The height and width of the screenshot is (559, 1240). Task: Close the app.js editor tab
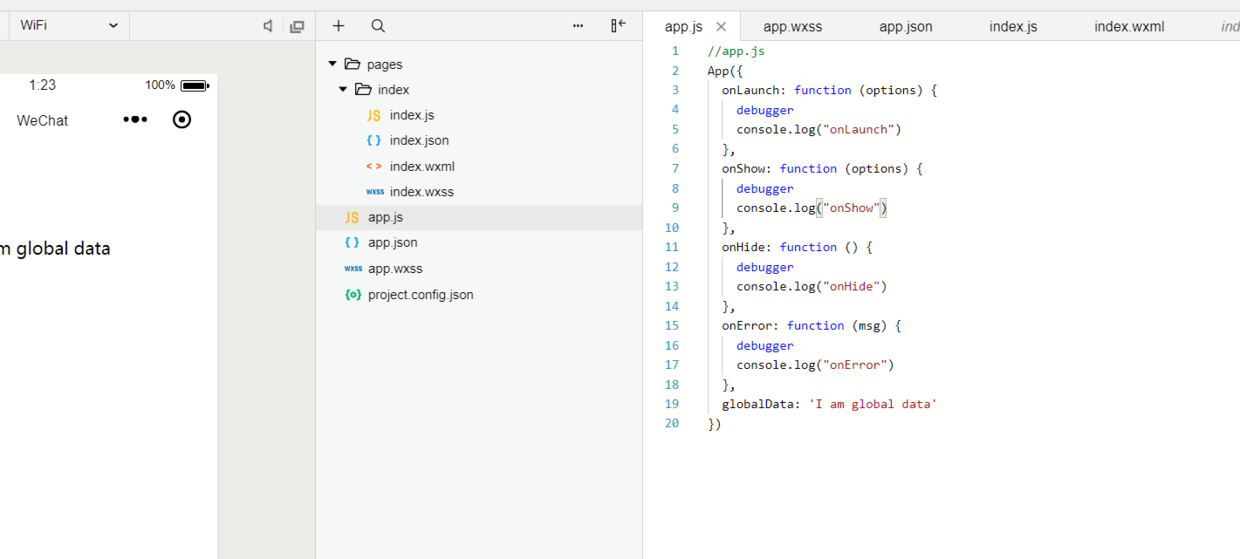pos(721,27)
